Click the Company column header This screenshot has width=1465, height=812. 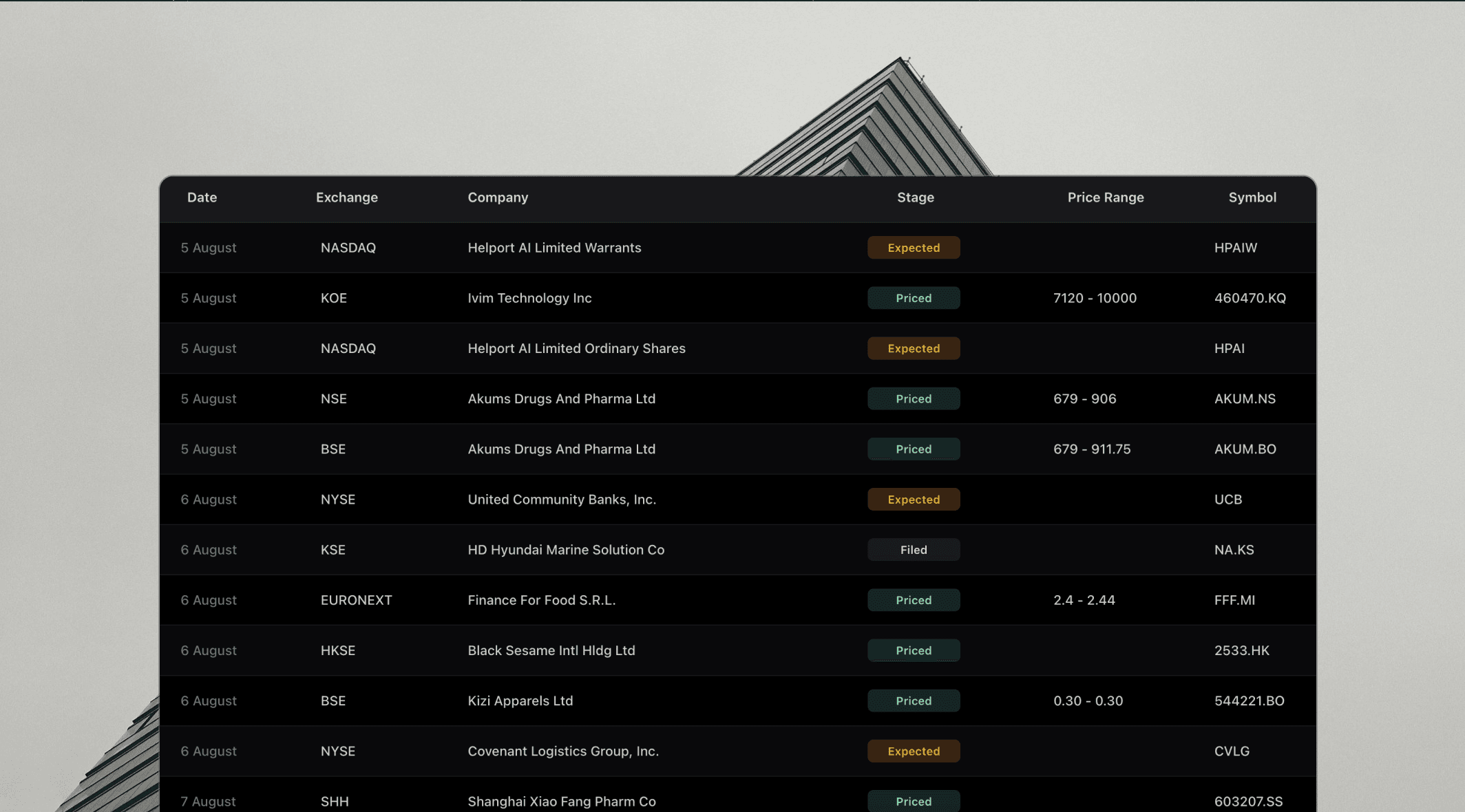coord(498,197)
